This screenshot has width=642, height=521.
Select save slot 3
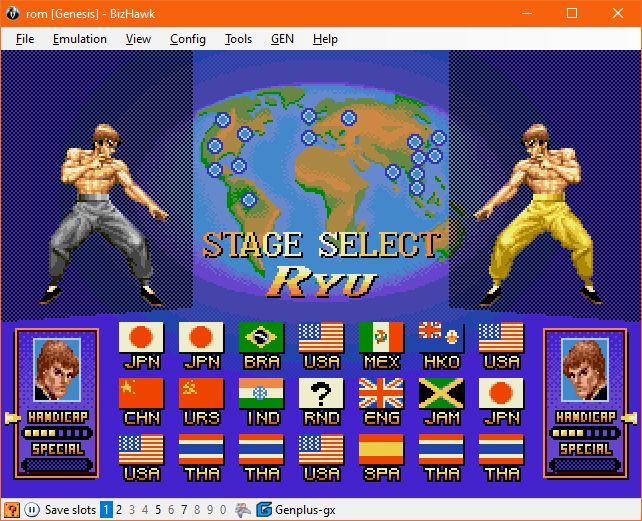coord(132,510)
